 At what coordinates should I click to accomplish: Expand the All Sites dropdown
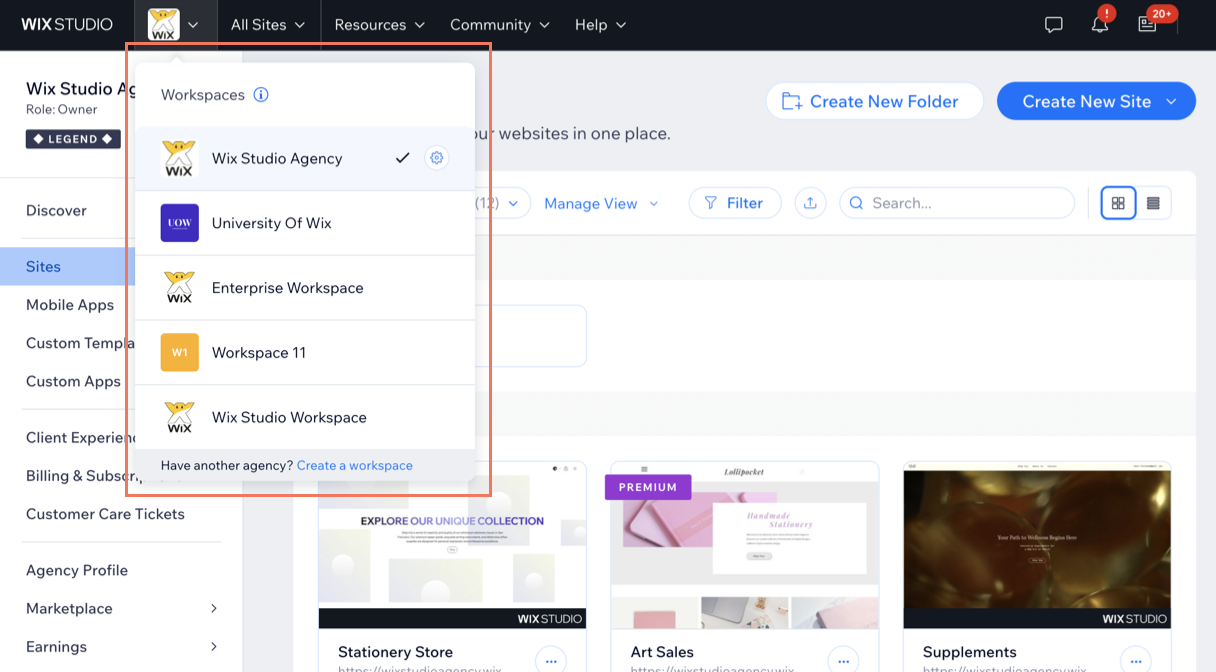(x=268, y=25)
